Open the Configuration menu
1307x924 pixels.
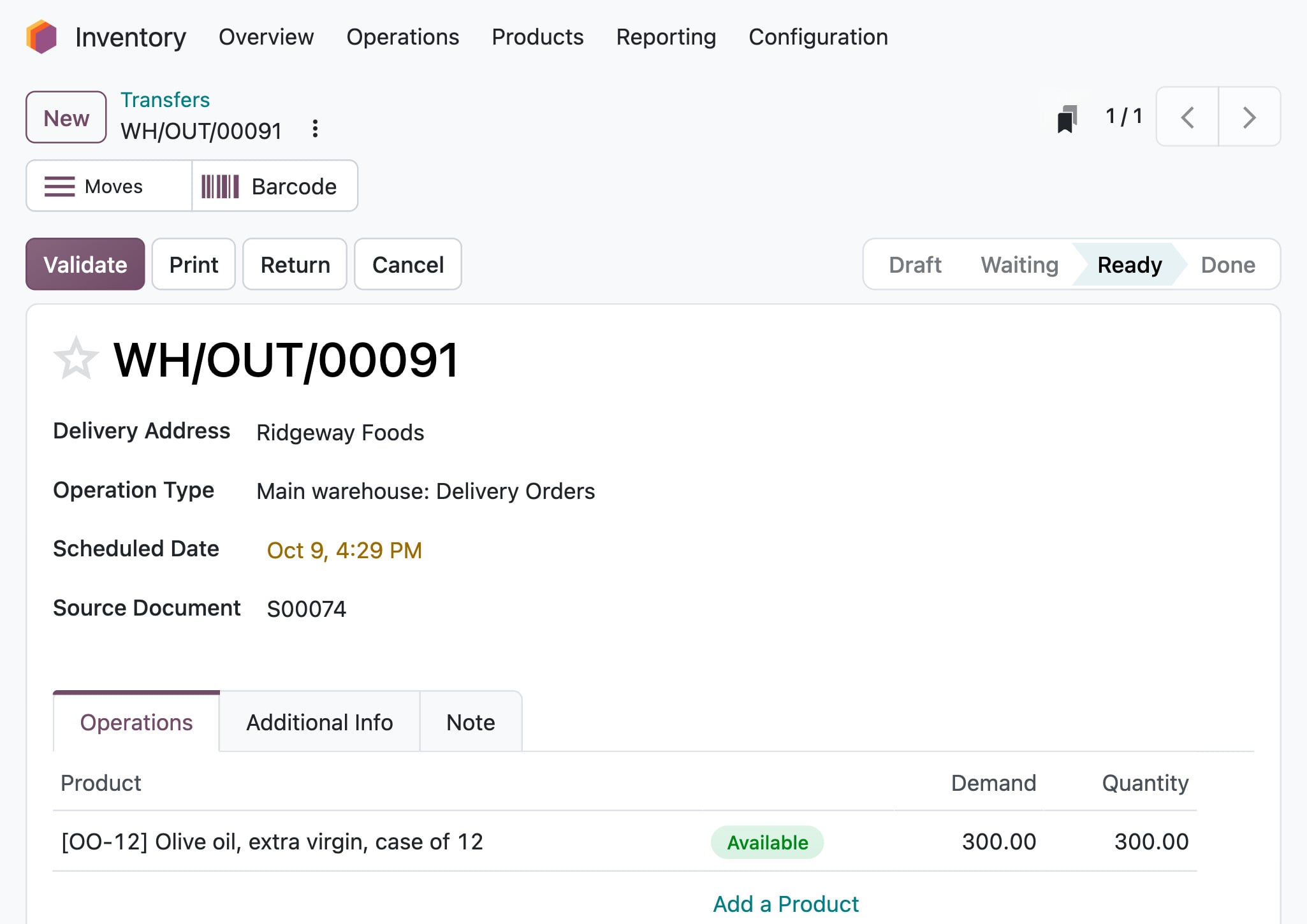tap(818, 37)
